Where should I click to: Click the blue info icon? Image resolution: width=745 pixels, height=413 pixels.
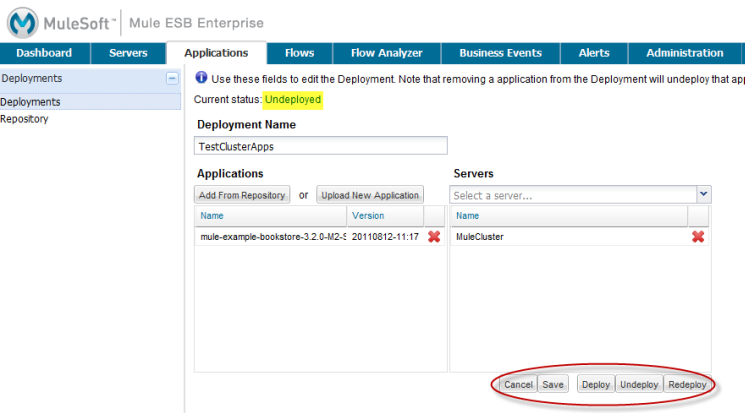(x=201, y=77)
